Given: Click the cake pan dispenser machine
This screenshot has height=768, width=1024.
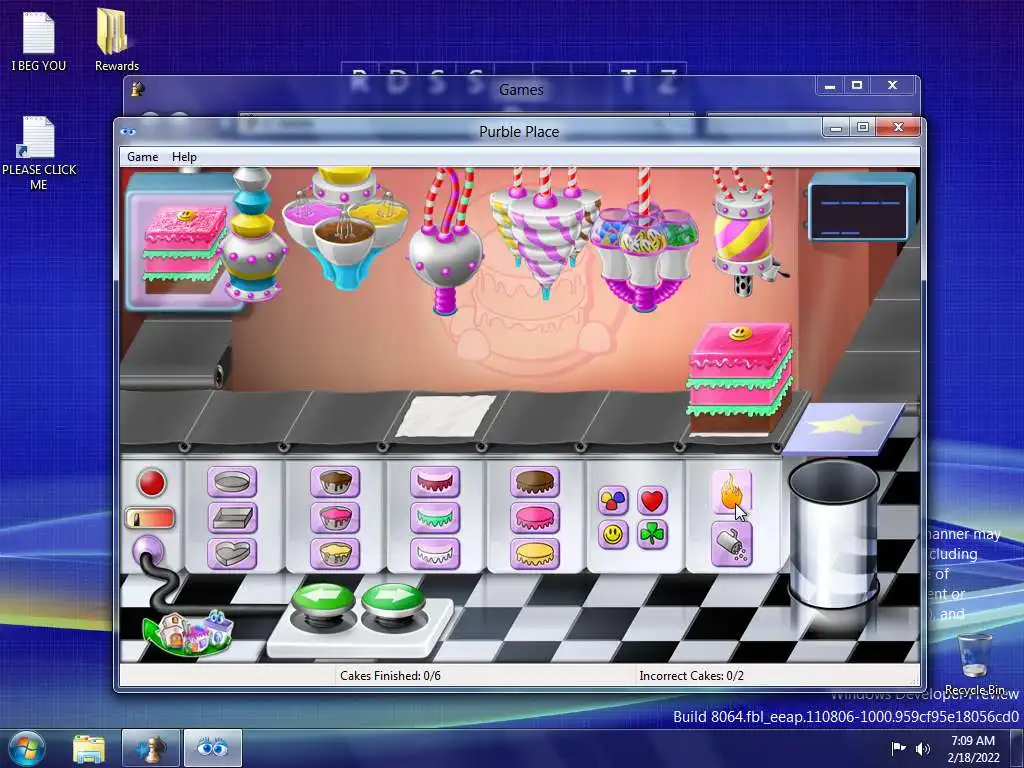Looking at the screenshot, I should [x=251, y=235].
